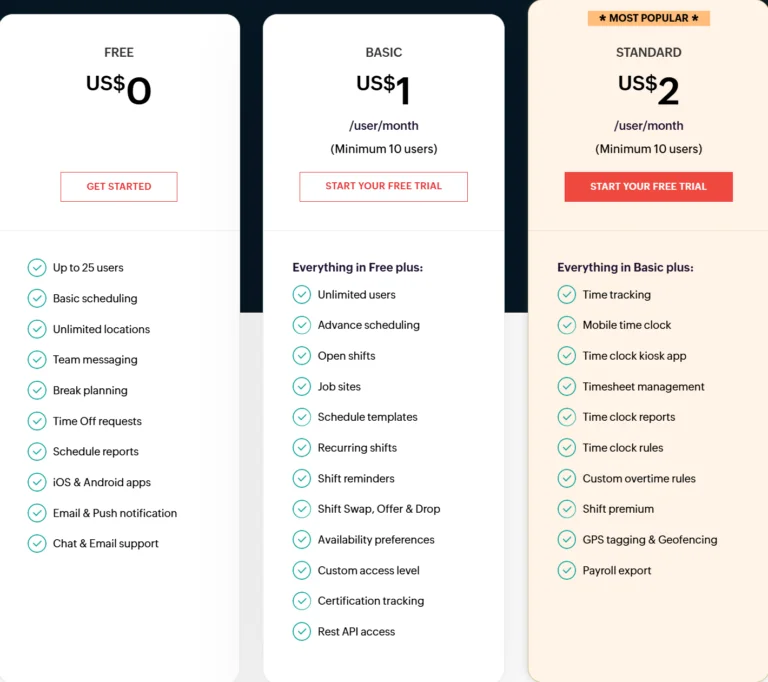Viewport: 768px width, 682px height.
Task: Click the Chat & Email support feature text
Action: (106, 544)
